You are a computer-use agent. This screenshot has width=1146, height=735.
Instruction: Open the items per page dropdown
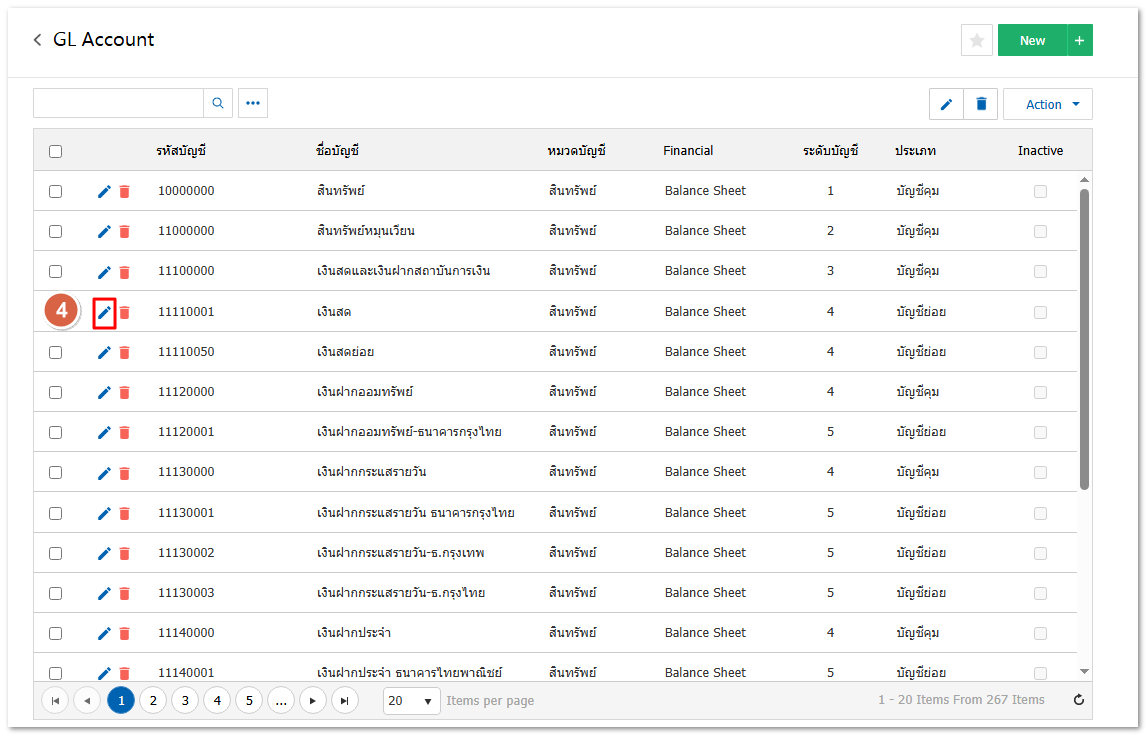(412, 701)
